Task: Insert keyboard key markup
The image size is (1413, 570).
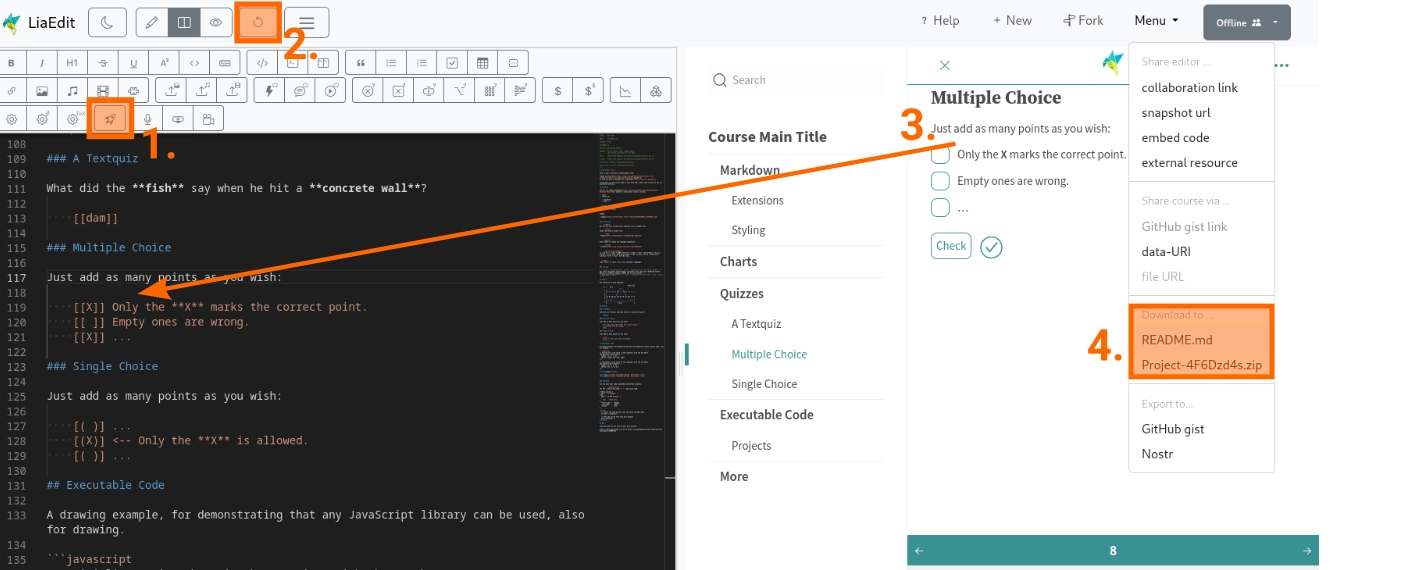Action: 224,63
